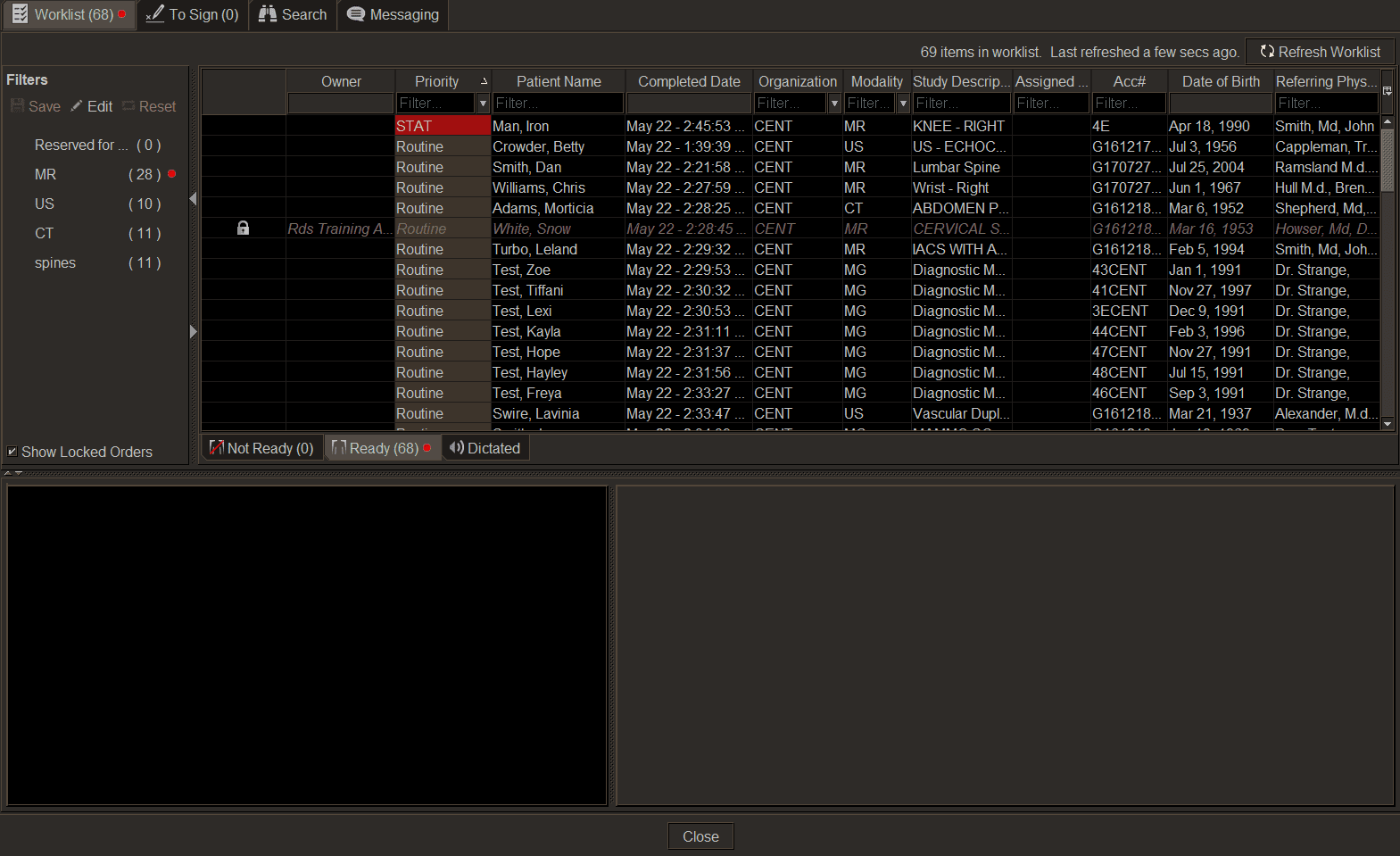Click the column chooser icon beside Referring Phys

tap(1387, 91)
